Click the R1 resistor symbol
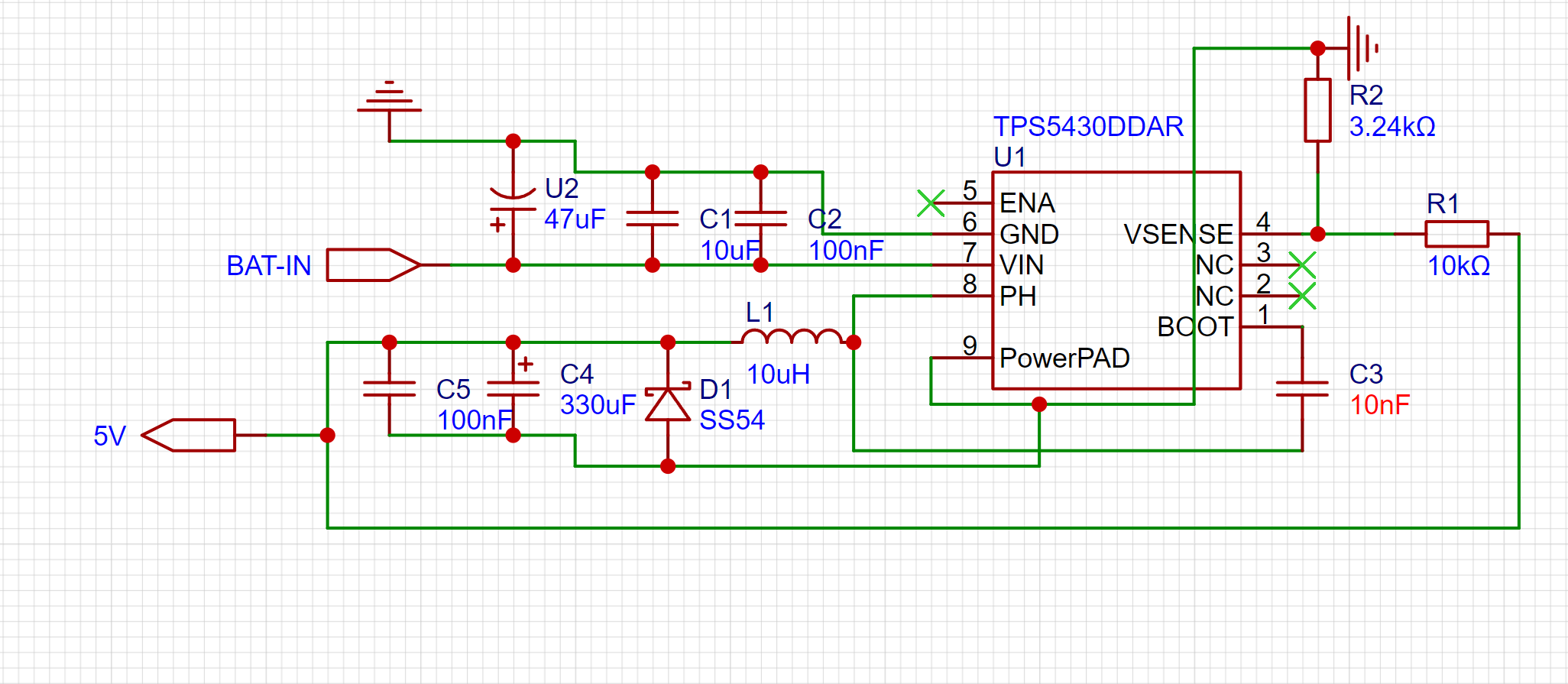The width and height of the screenshot is (1568, 684). click(x=1456, y=234)
